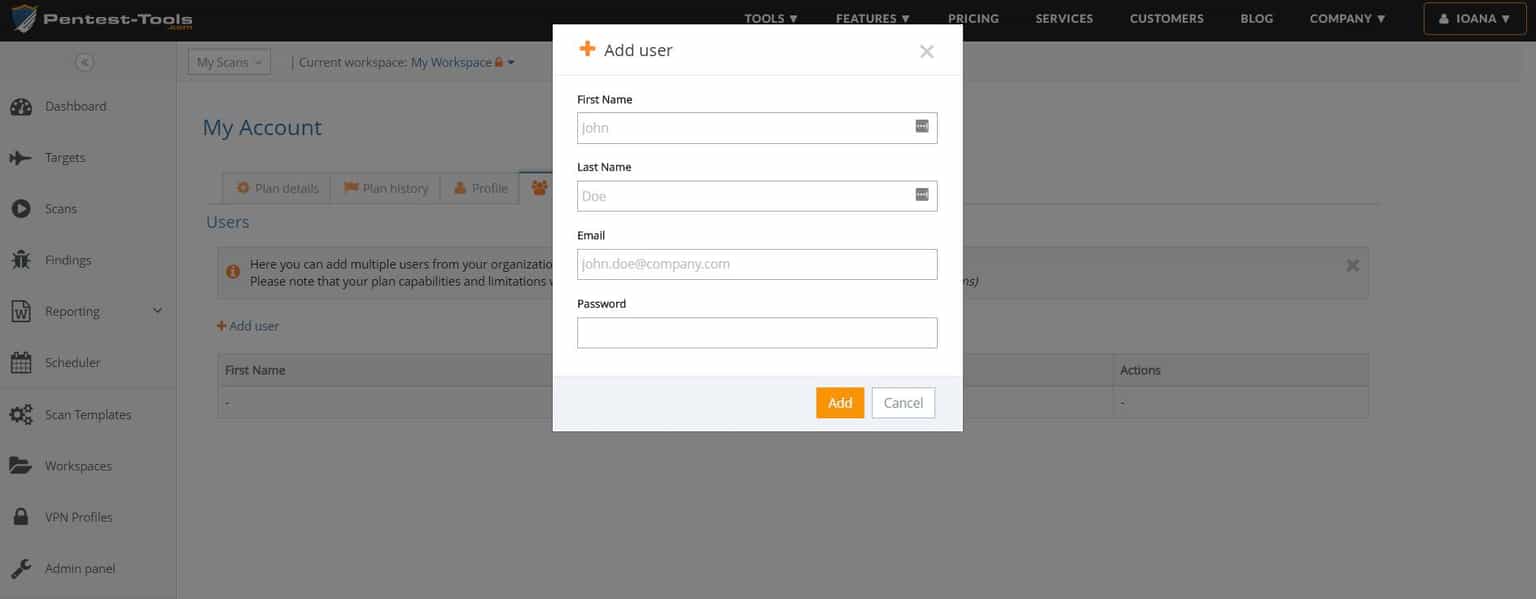Dismiss the info notification banner

pyautogui.click(x=1352, y=265)
